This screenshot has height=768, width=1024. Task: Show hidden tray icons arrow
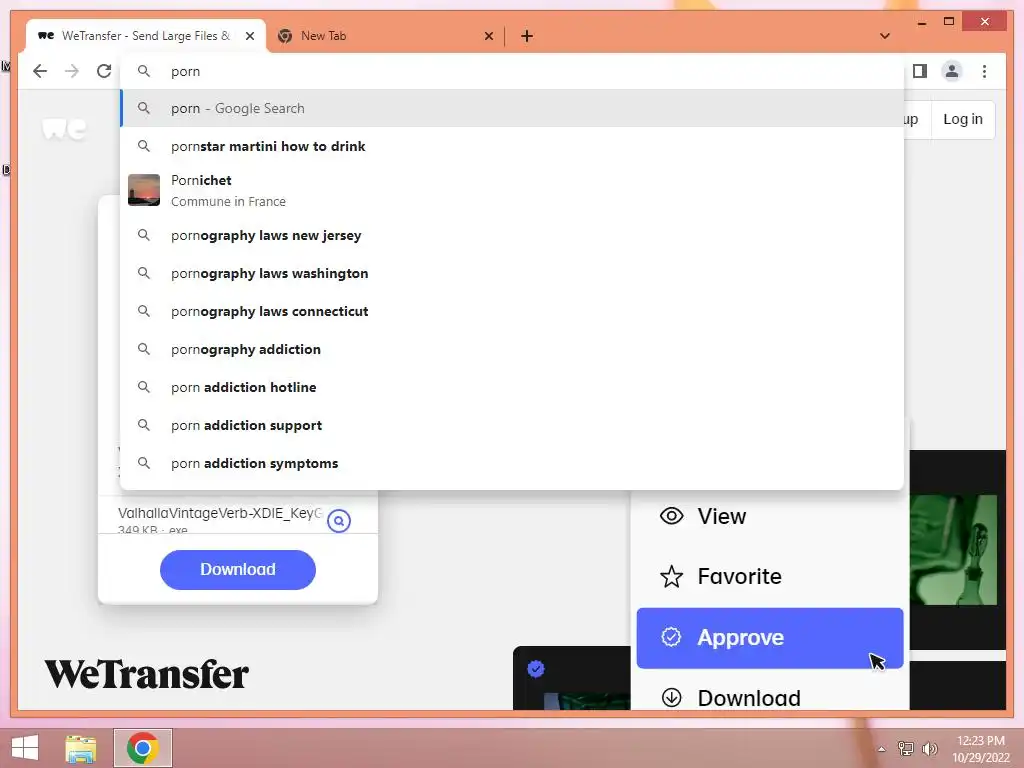point(882,749)
